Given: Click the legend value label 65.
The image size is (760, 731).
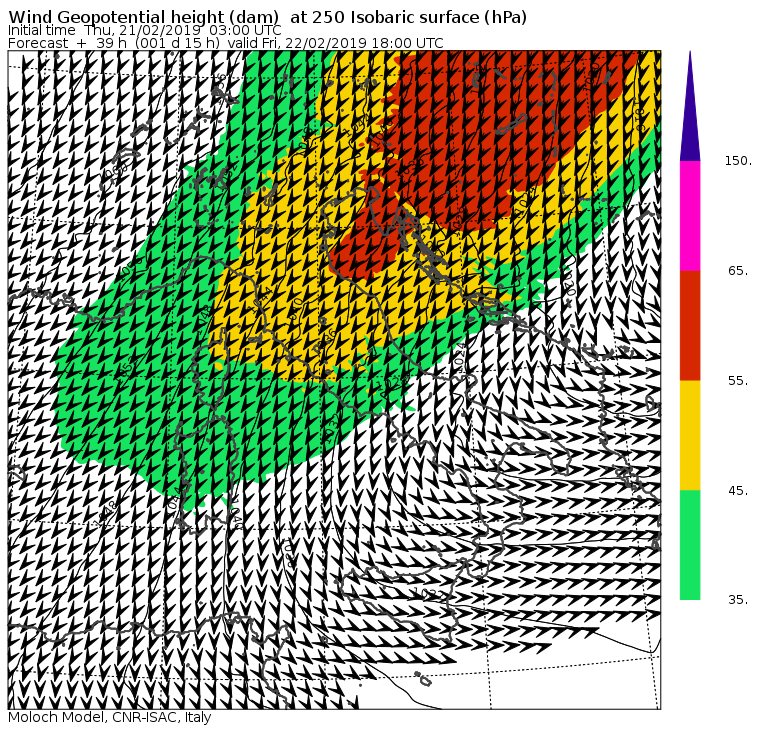Looking at the screenshot, I should point(738,270).
